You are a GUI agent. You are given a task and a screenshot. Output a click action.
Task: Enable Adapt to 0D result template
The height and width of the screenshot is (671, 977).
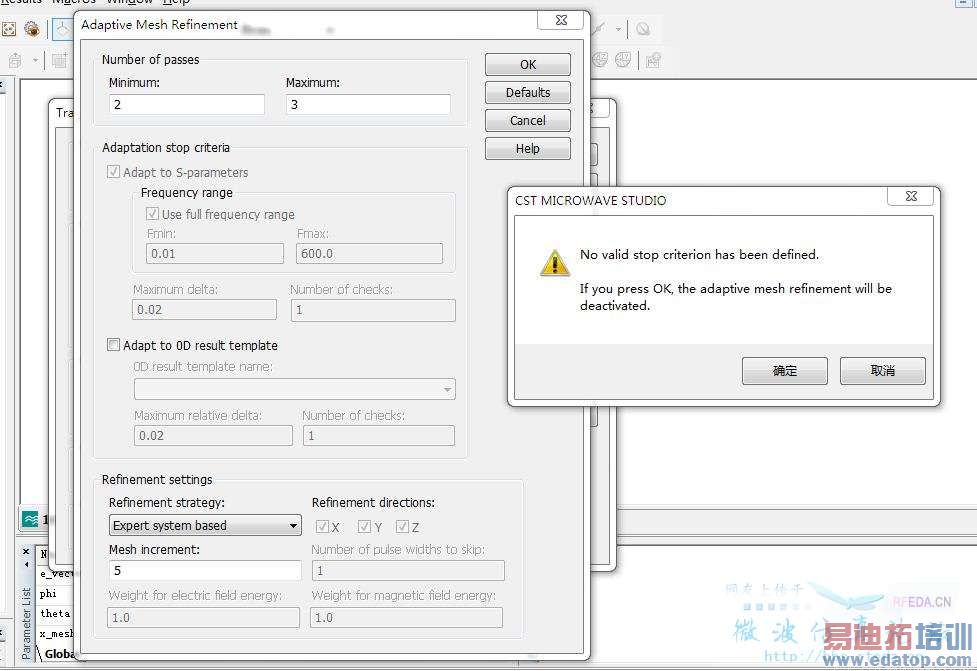(x=113, y=345)
